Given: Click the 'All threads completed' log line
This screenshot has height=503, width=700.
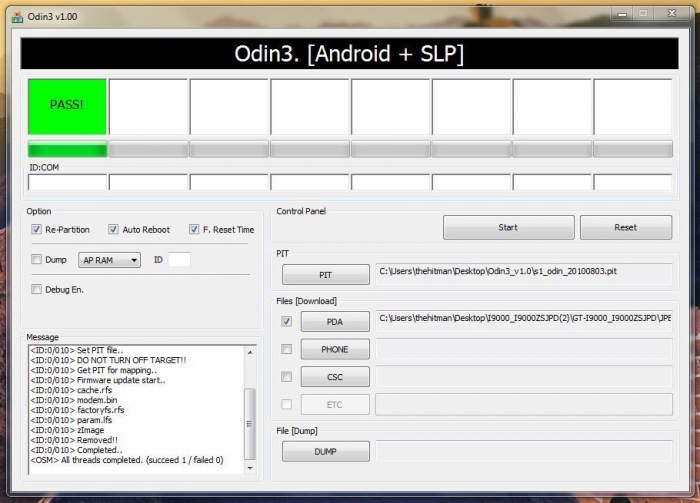Looking at the screenshot, I should pos(127,460).
